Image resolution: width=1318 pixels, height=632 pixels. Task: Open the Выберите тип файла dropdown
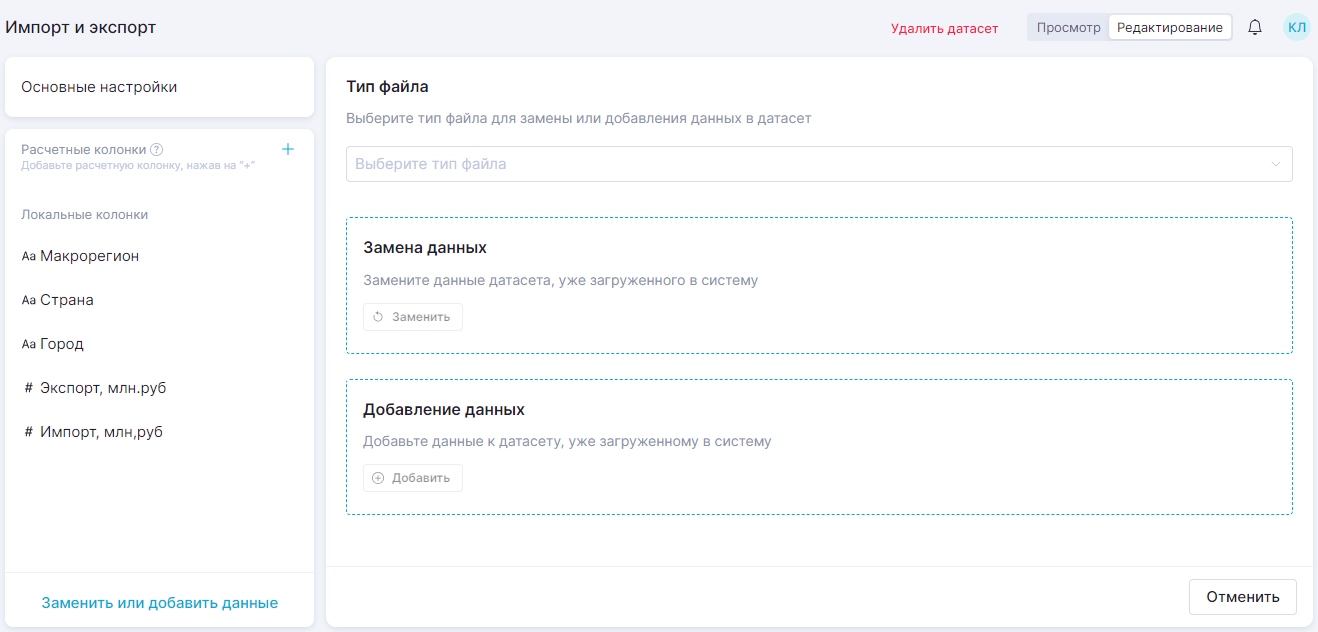pos(800,164)
